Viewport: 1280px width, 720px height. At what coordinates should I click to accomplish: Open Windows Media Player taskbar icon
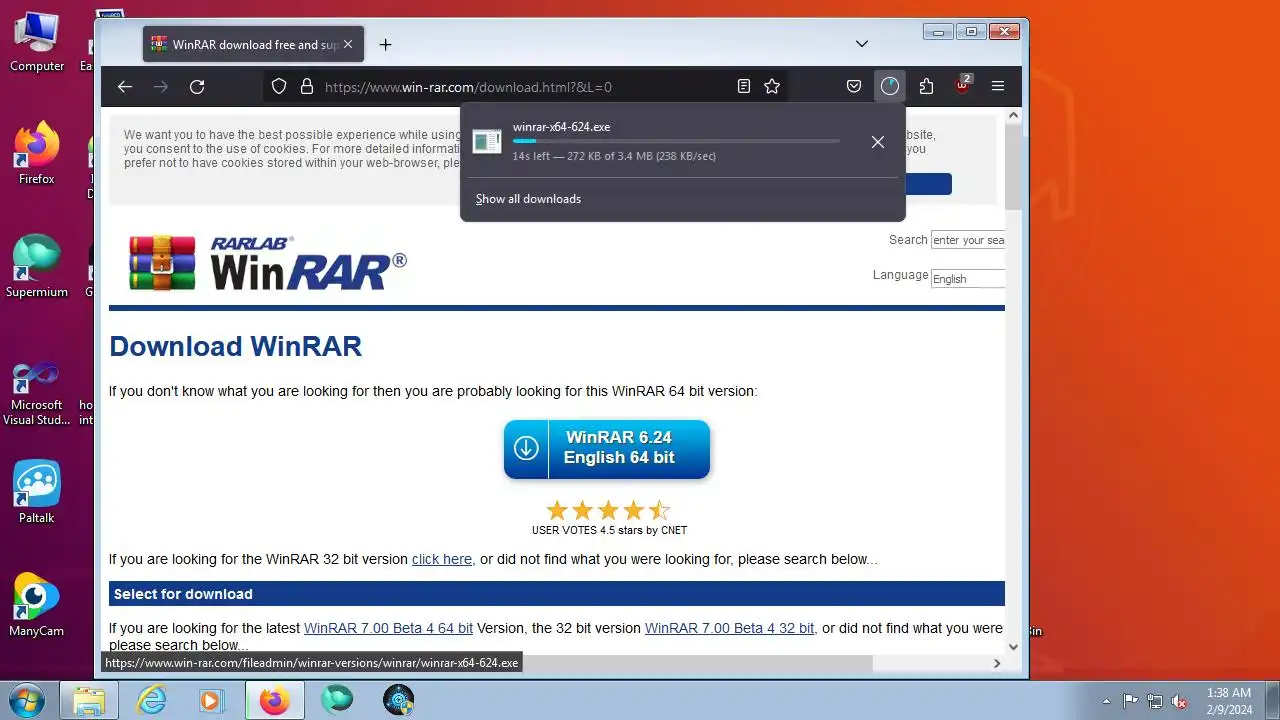coord(213,700)
